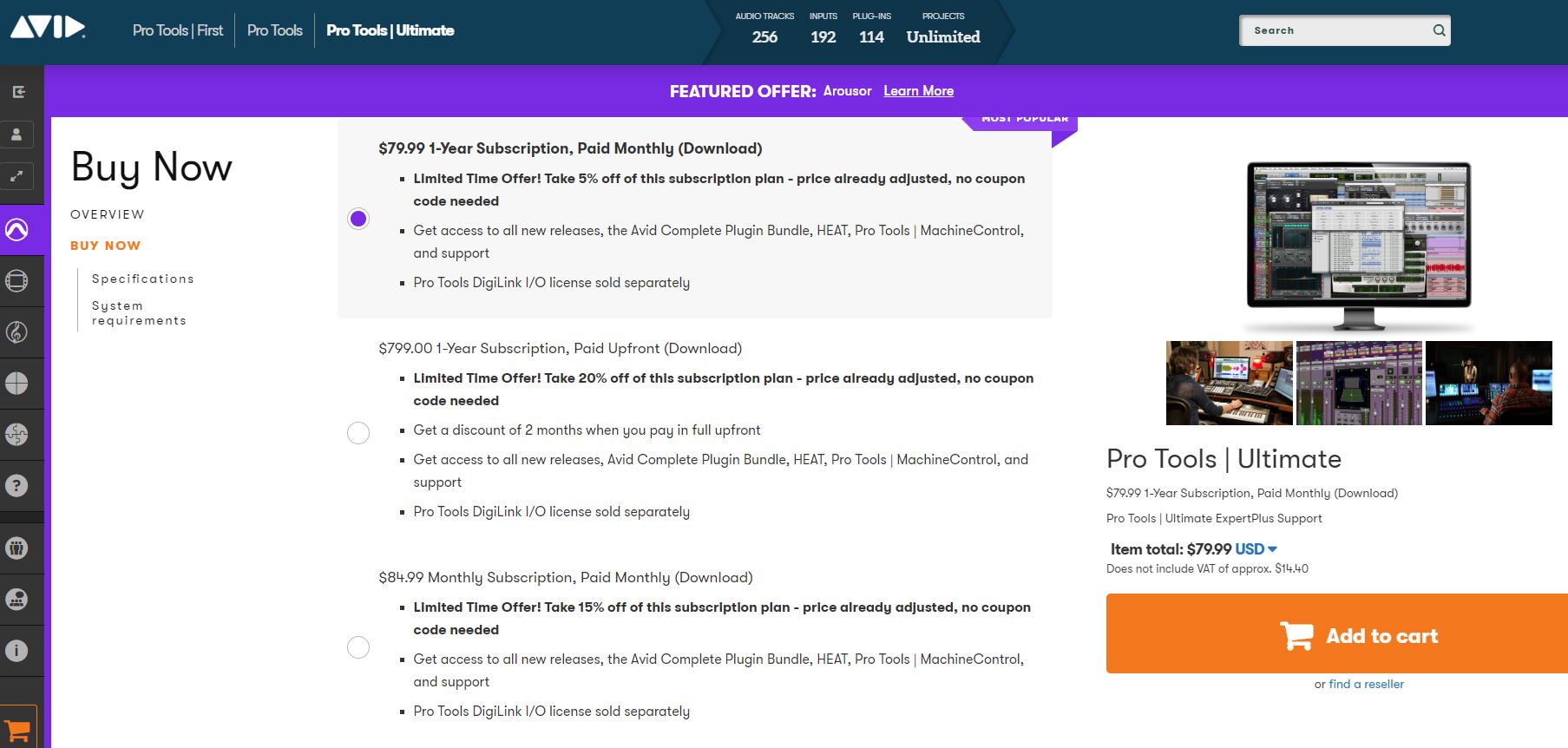Click the search magnifier icon
Screen dimensions: 1568x748
tap(1439, 30)
